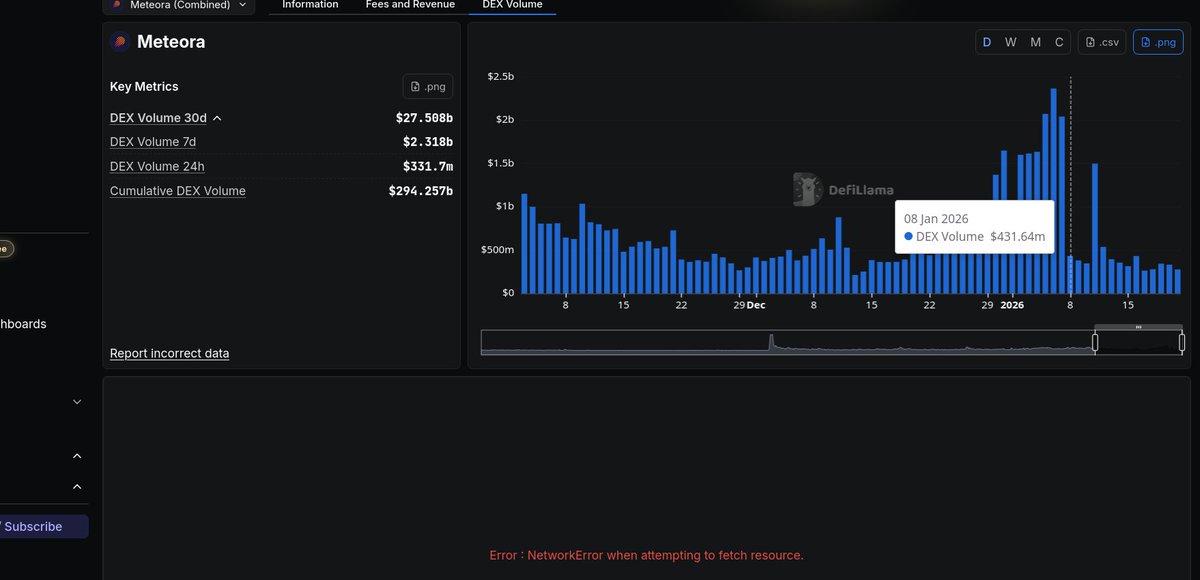Click the right handle of range slider
This screenshot has height=580, width=1200.
1182,343
